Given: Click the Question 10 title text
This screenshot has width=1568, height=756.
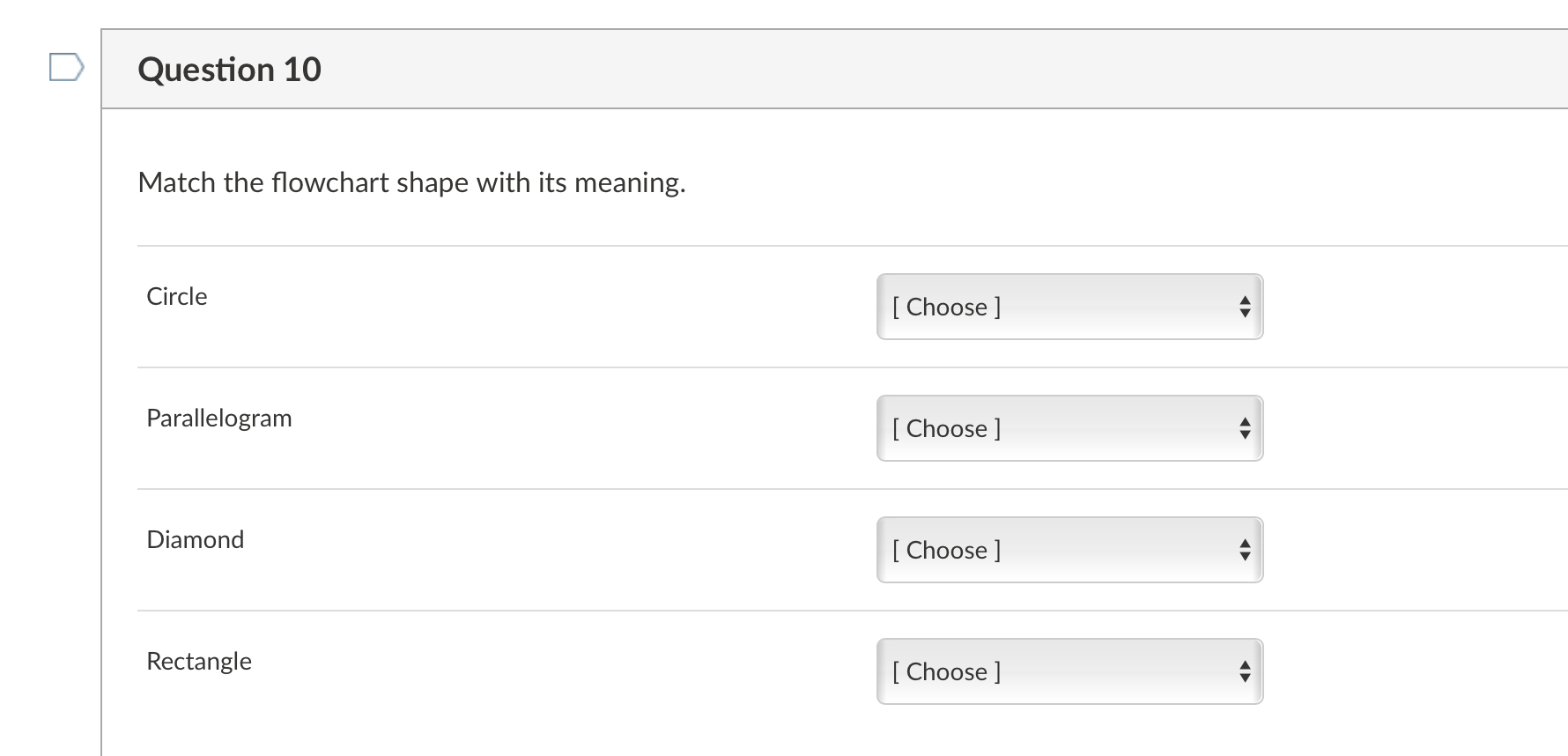Looking at the screenshot, I should (230, 69).
